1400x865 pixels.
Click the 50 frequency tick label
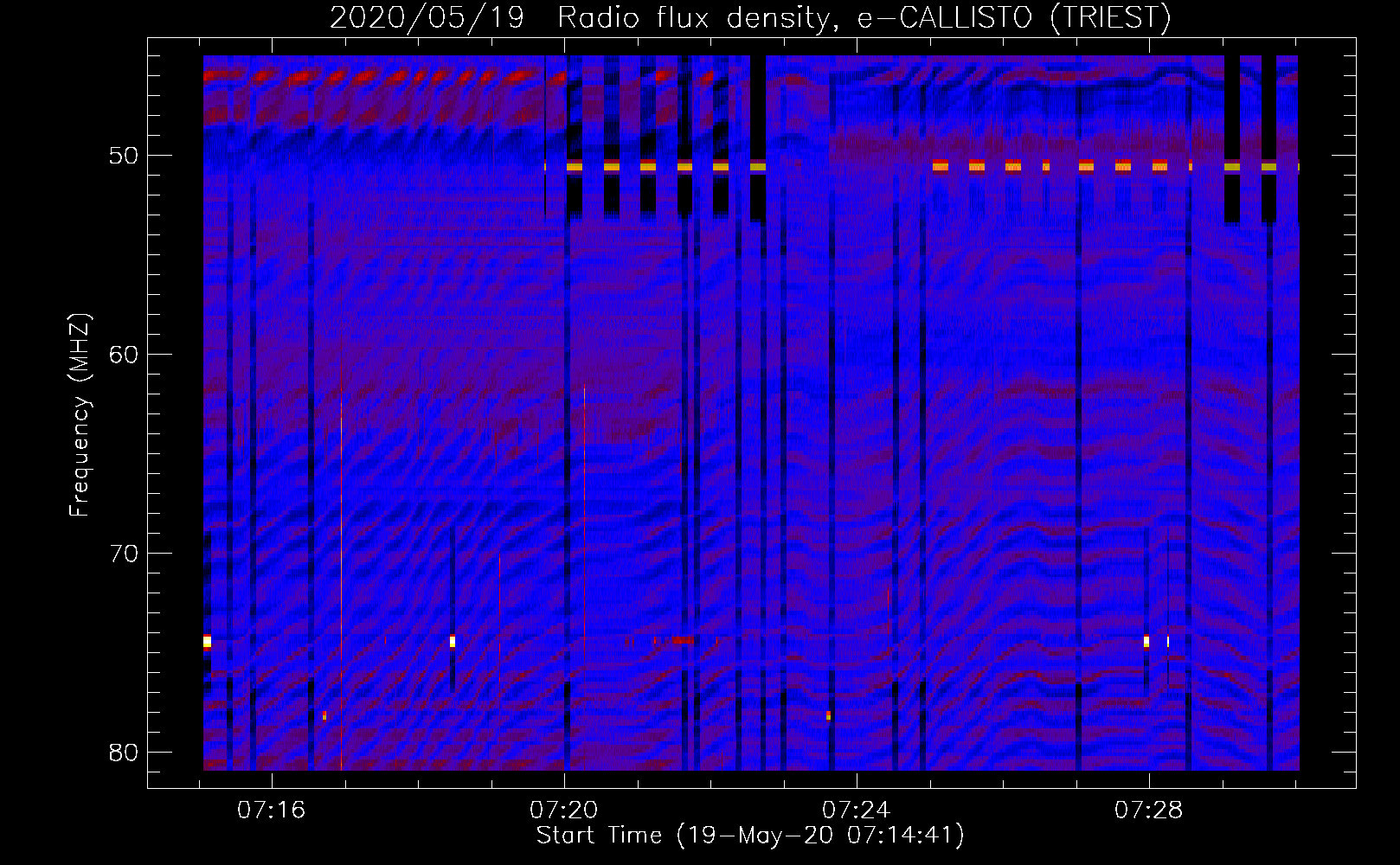tap(124, 157)
